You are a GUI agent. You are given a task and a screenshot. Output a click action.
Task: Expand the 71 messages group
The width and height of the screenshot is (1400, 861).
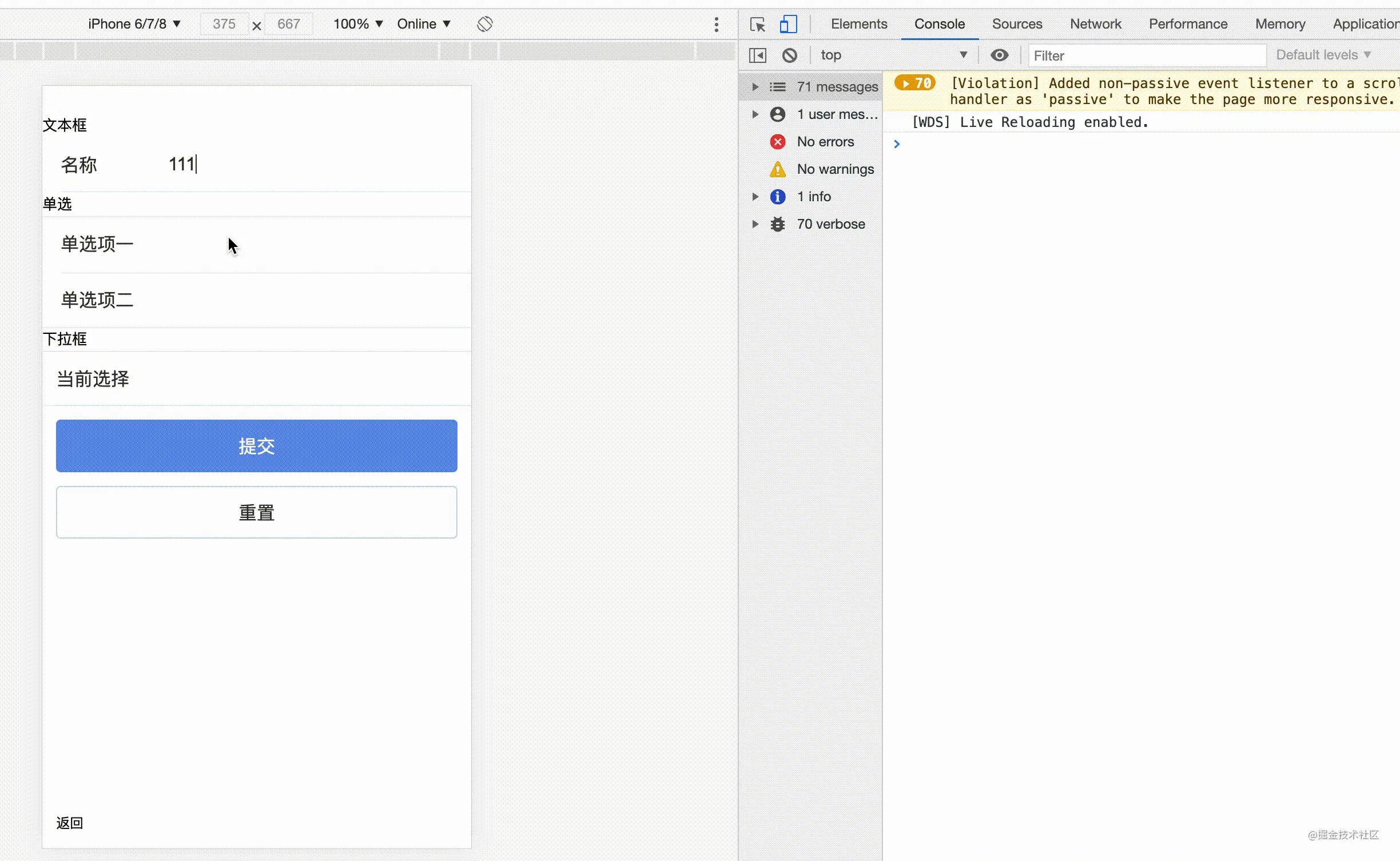(x=755, y=87)
